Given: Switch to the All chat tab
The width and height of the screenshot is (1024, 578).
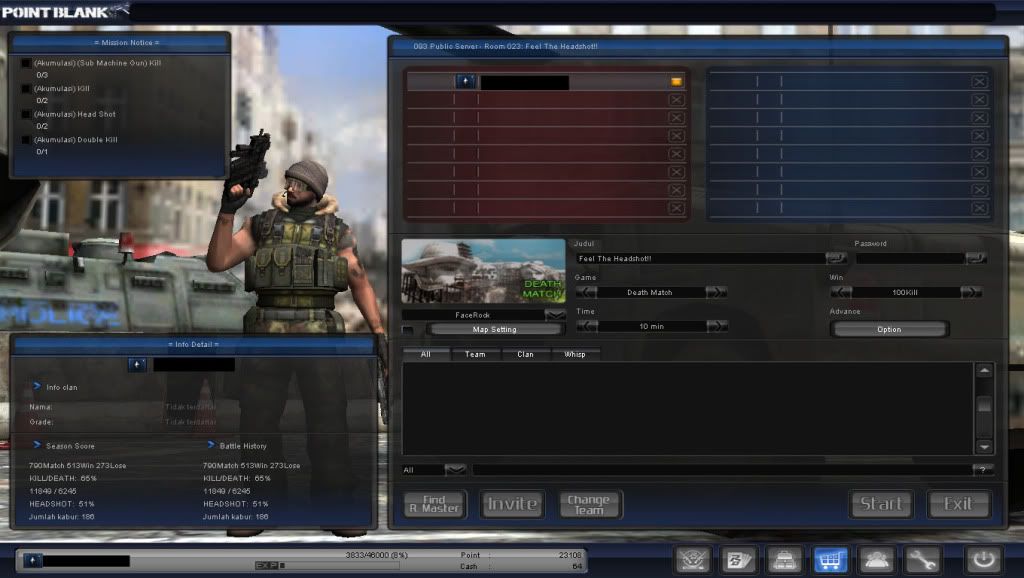Looking at the screenshot, I should 426,354.
